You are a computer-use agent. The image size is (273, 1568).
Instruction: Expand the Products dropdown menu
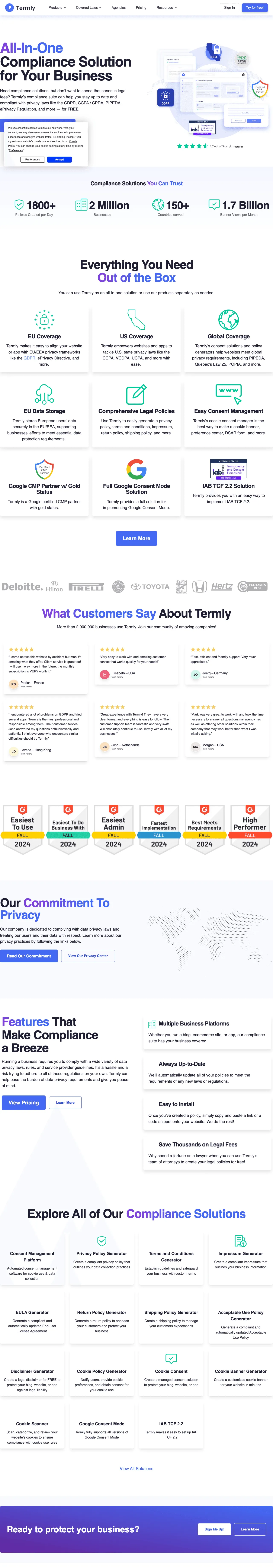tap(57, 8)
